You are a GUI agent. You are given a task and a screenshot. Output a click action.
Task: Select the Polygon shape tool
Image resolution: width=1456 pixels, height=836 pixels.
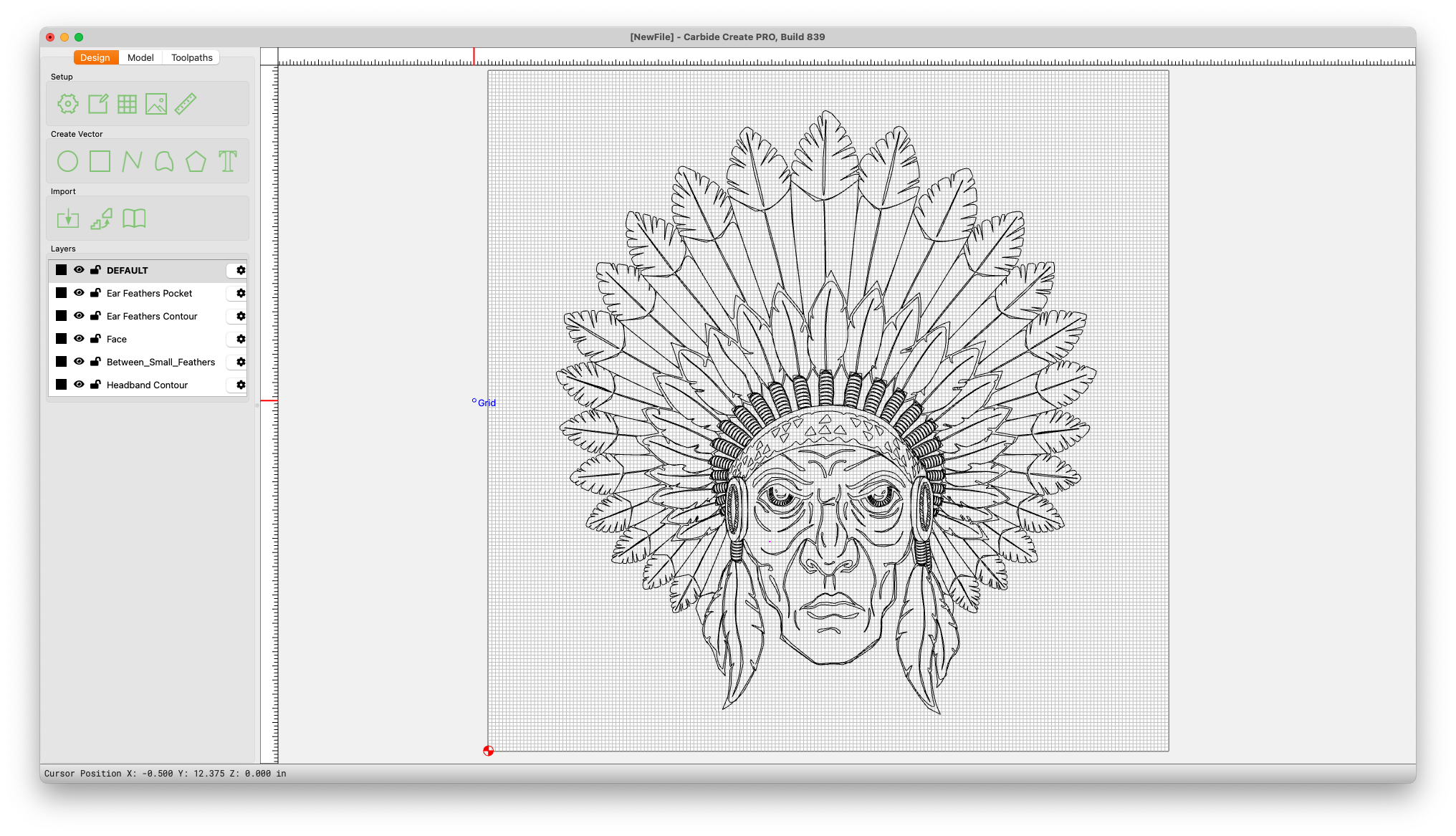coord(196,161)
